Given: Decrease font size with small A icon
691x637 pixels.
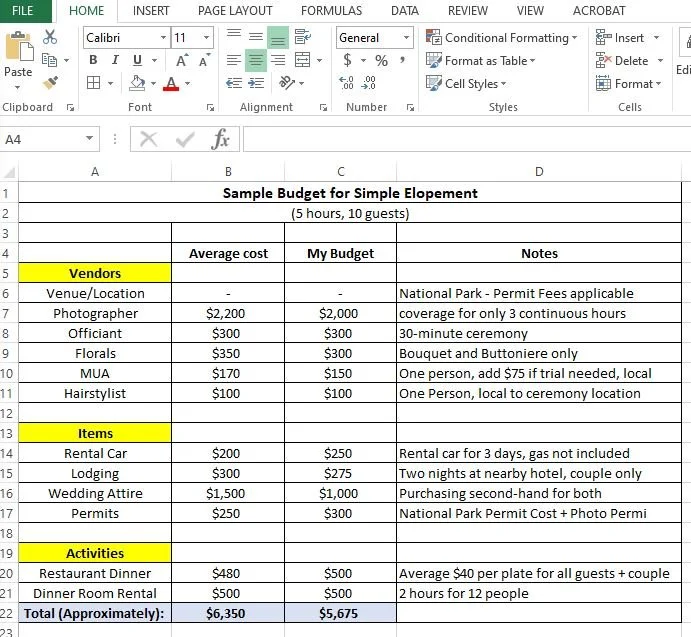Looking at the screenshot, I should click(204, 60).
